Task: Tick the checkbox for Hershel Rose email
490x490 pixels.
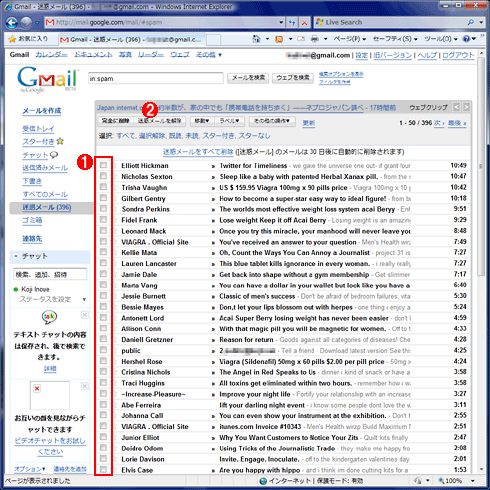Action: (x=103, y=361)
